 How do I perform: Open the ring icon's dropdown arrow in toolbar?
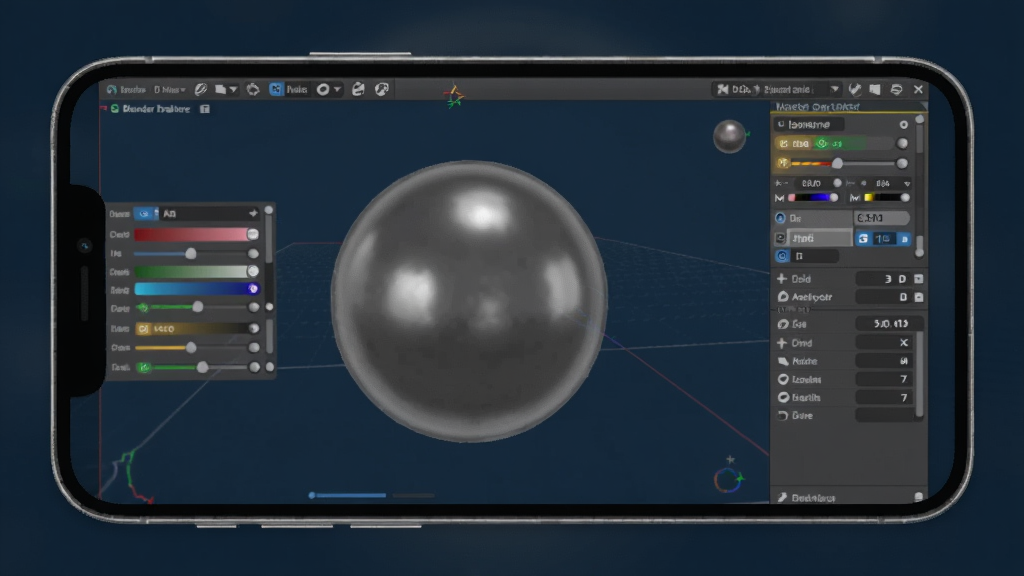(x=337, y=89)
